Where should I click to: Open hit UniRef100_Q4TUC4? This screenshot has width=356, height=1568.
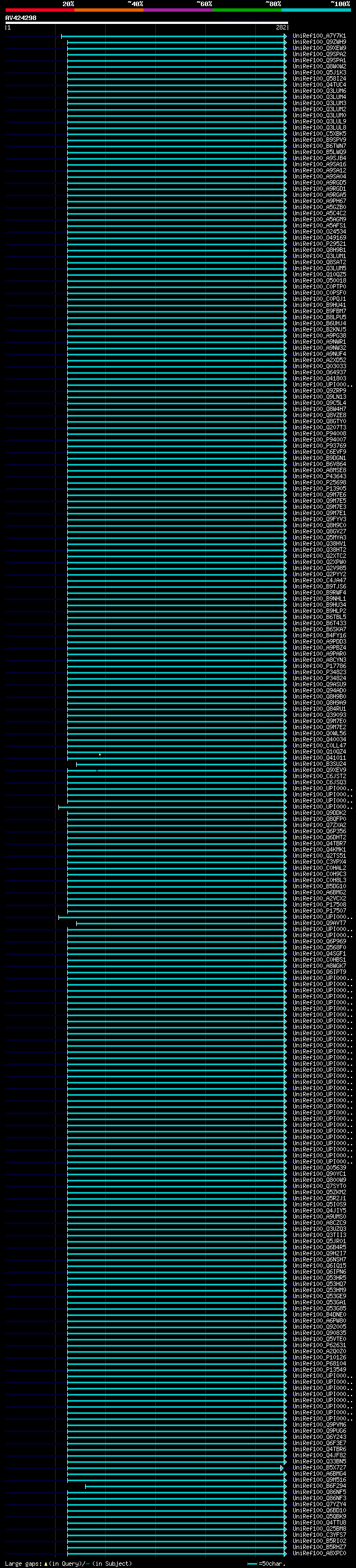point(319,85)
